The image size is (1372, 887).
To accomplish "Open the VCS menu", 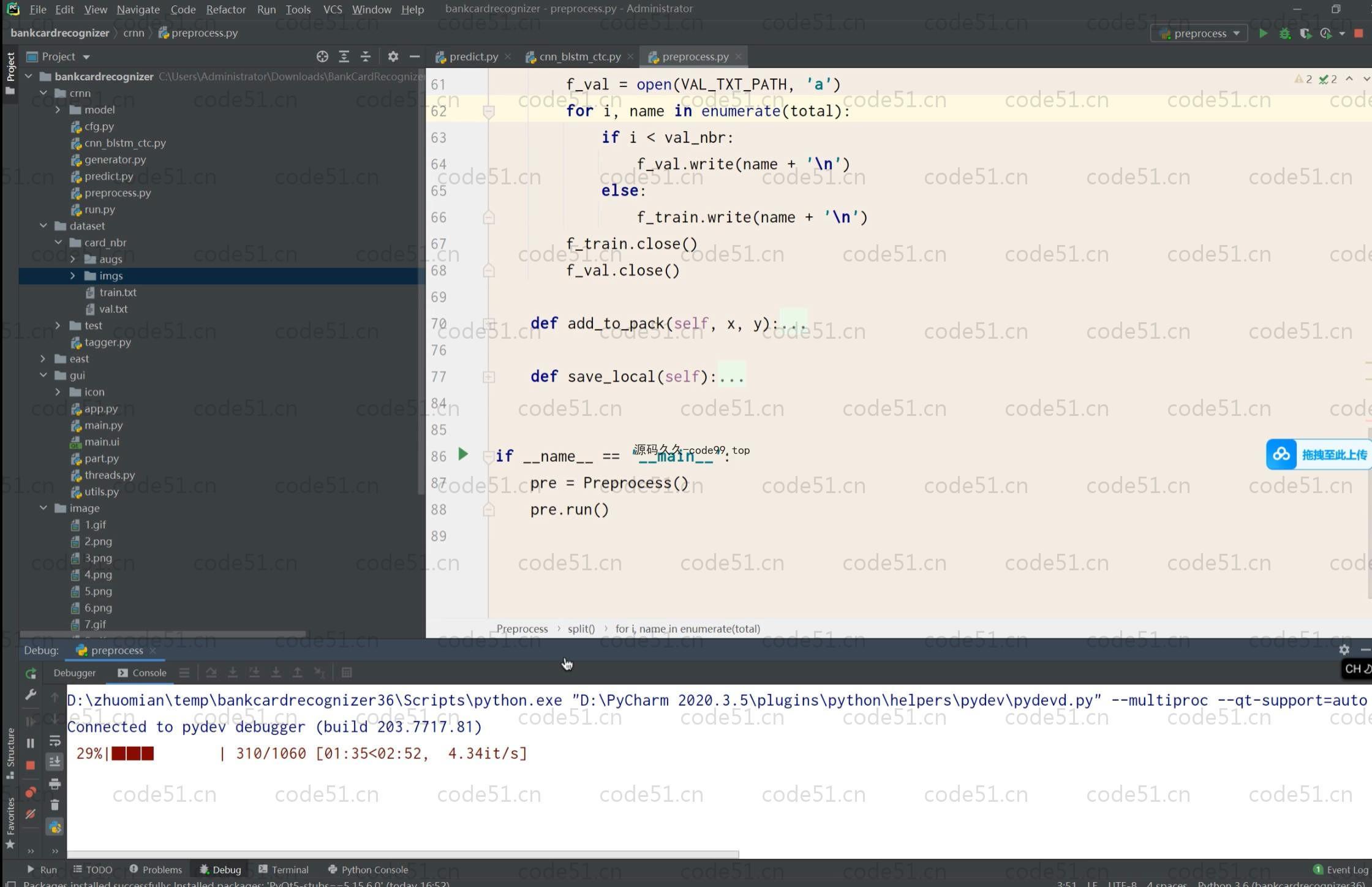I will tap(333, 9).
